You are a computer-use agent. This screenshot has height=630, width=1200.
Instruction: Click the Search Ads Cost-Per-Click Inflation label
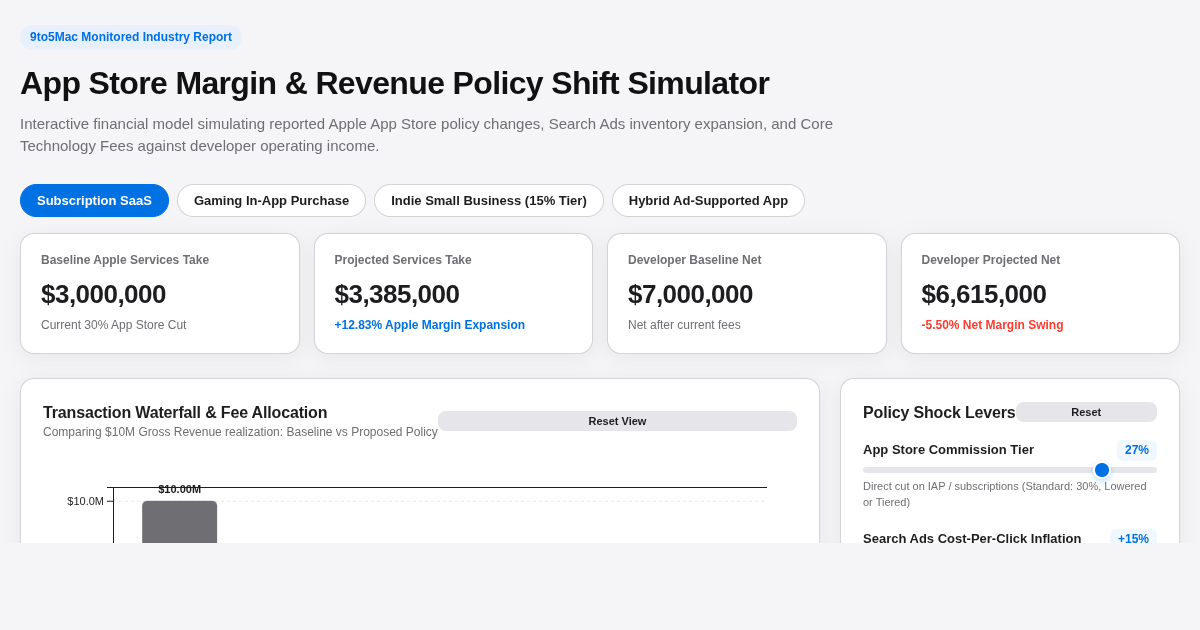[x=972, y=538]
